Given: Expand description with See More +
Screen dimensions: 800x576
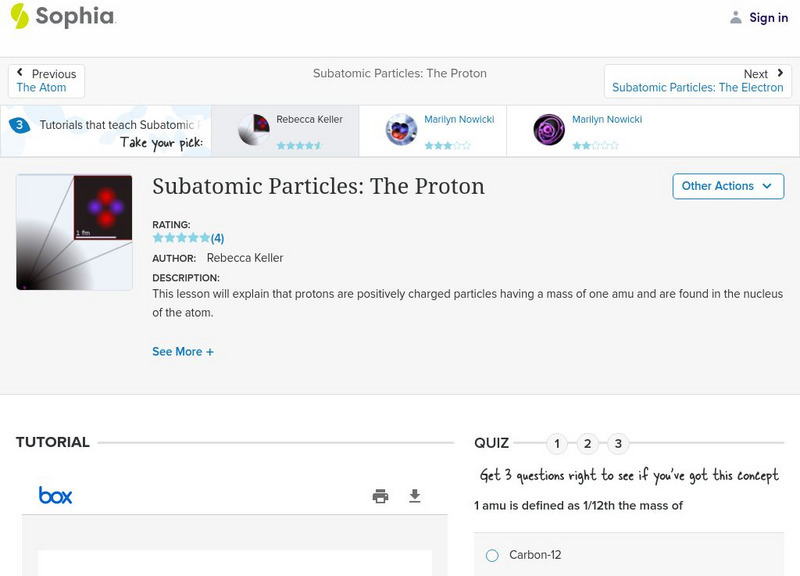Looking at the screenshot, I should 183,352.
